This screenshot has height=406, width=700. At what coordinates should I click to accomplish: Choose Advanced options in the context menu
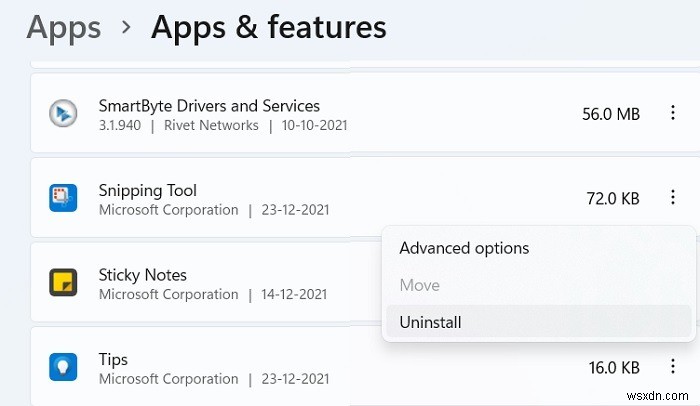click(464, 248)
